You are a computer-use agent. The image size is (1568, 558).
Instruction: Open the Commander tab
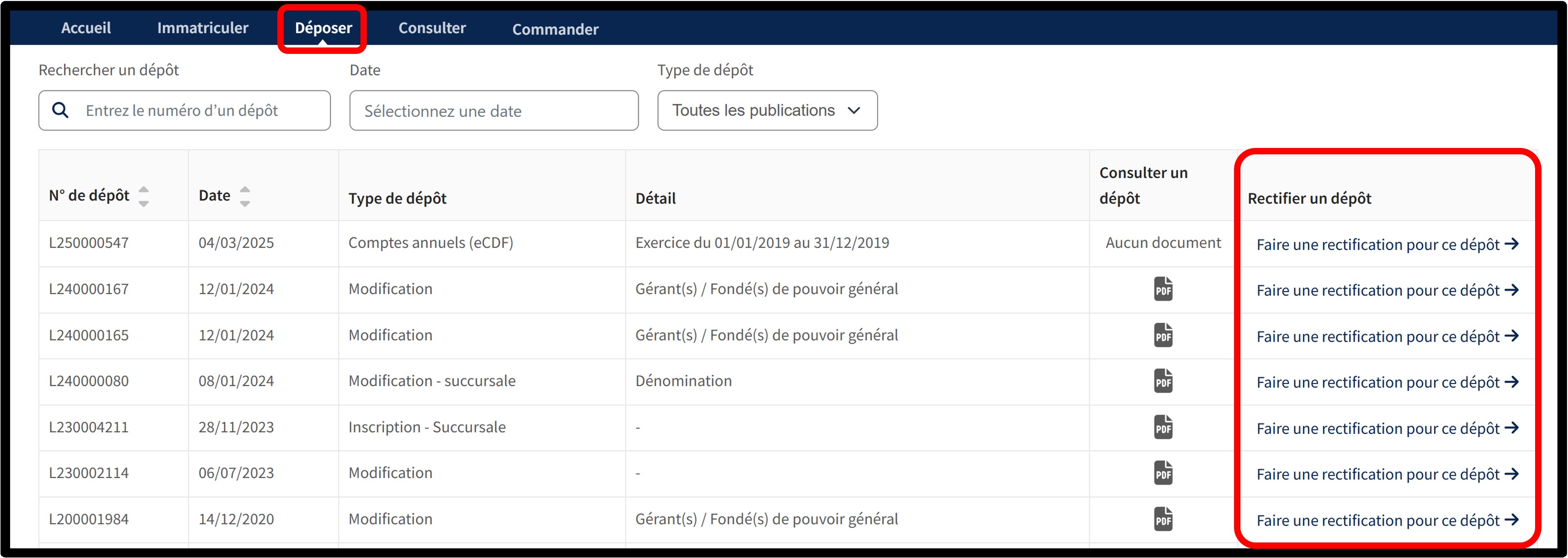tap(555, 29)
